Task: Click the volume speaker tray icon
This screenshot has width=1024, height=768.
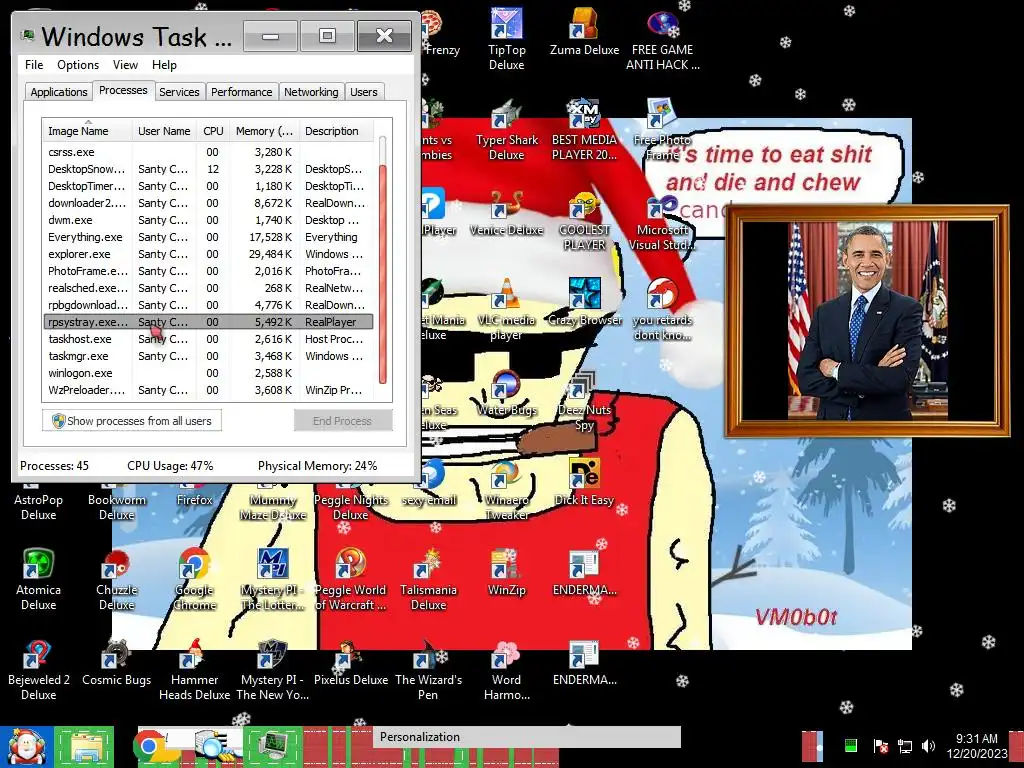Action: click(x=928, y=746)
